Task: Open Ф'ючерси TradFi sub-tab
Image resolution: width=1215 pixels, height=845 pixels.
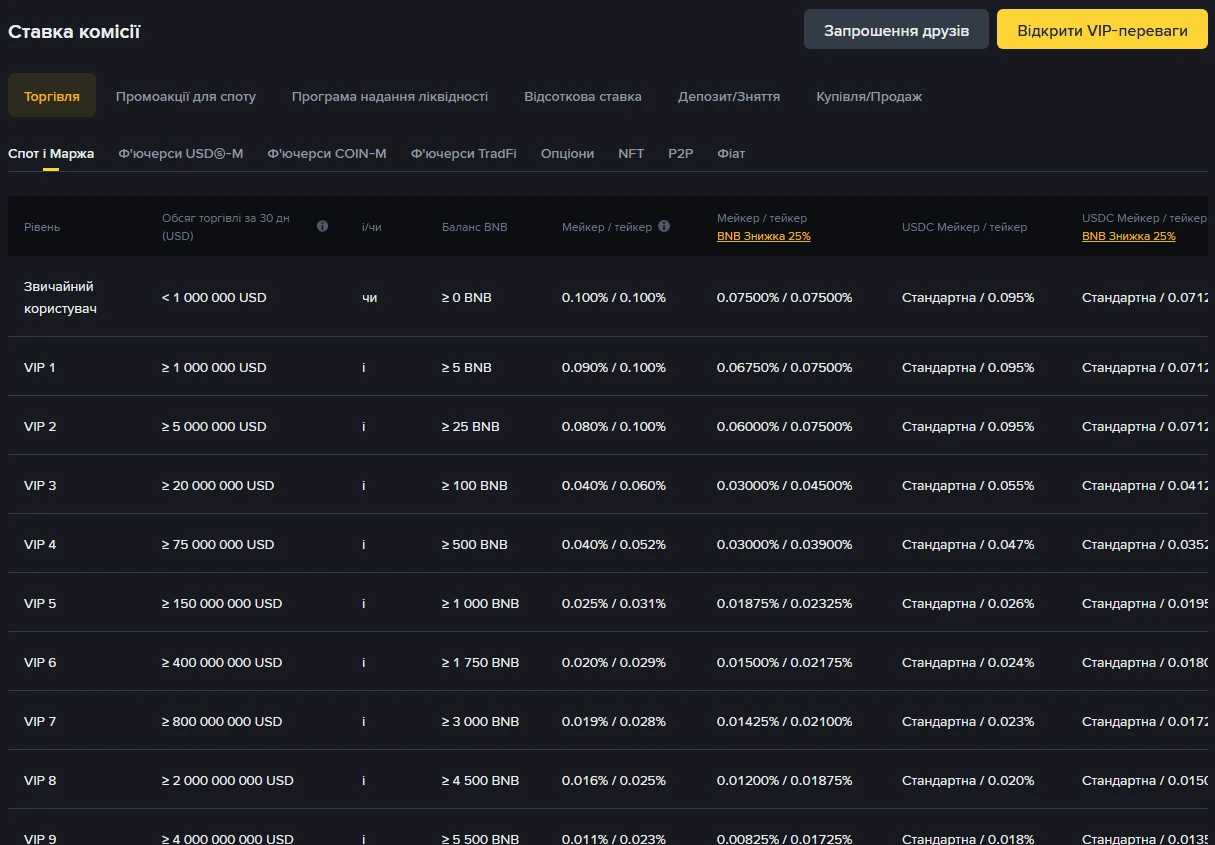Action: [464, 153]
